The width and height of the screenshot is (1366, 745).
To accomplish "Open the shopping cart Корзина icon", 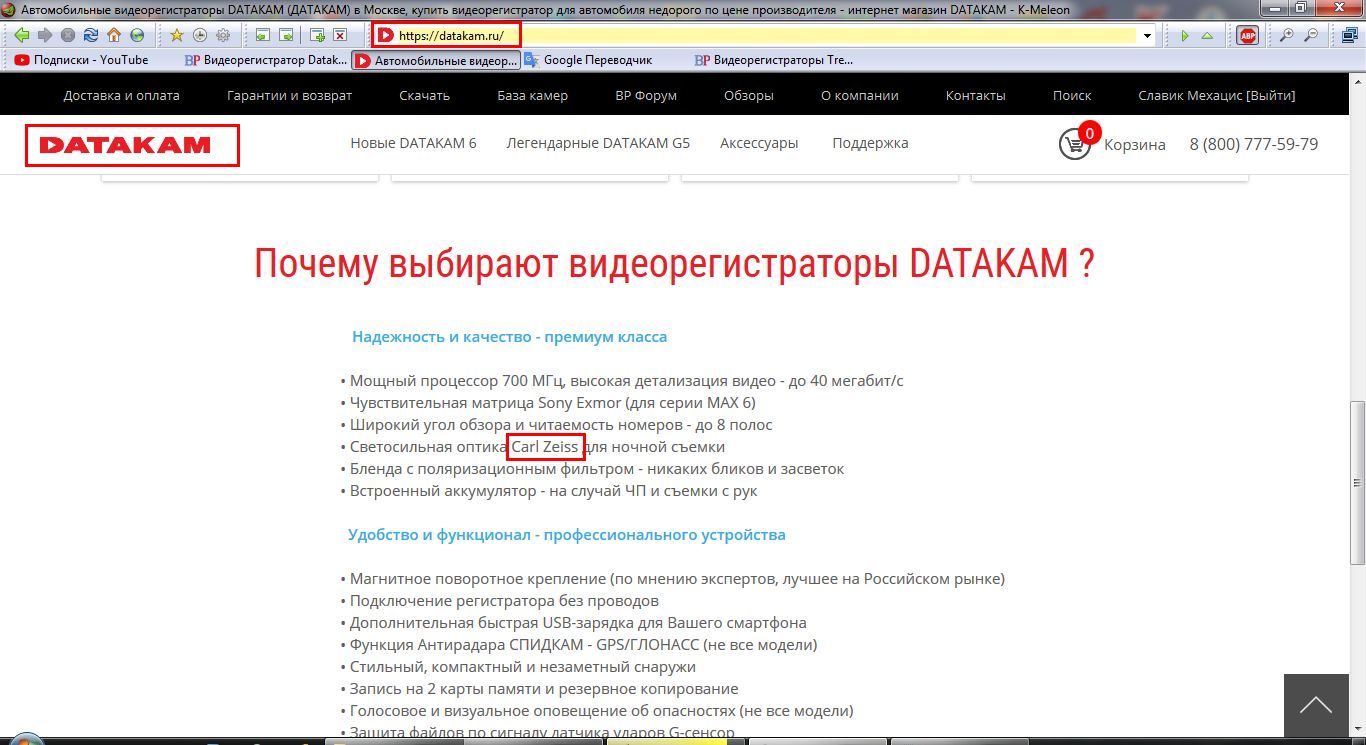I will point(1075,144).
